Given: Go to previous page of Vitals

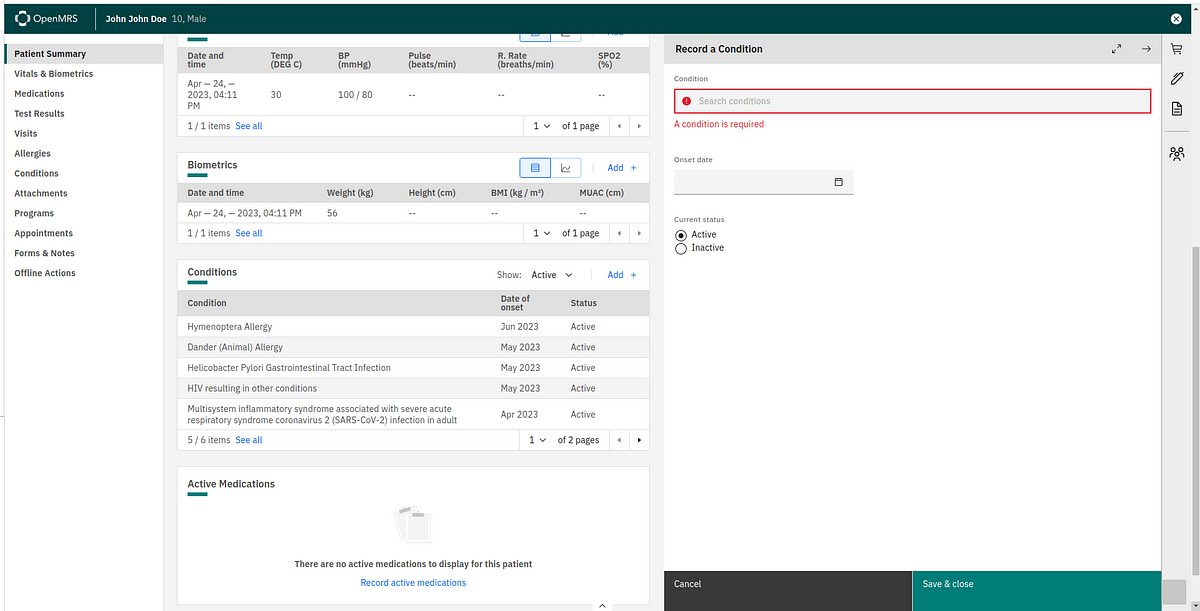Looking at the screenshot, I should (619, 126).
